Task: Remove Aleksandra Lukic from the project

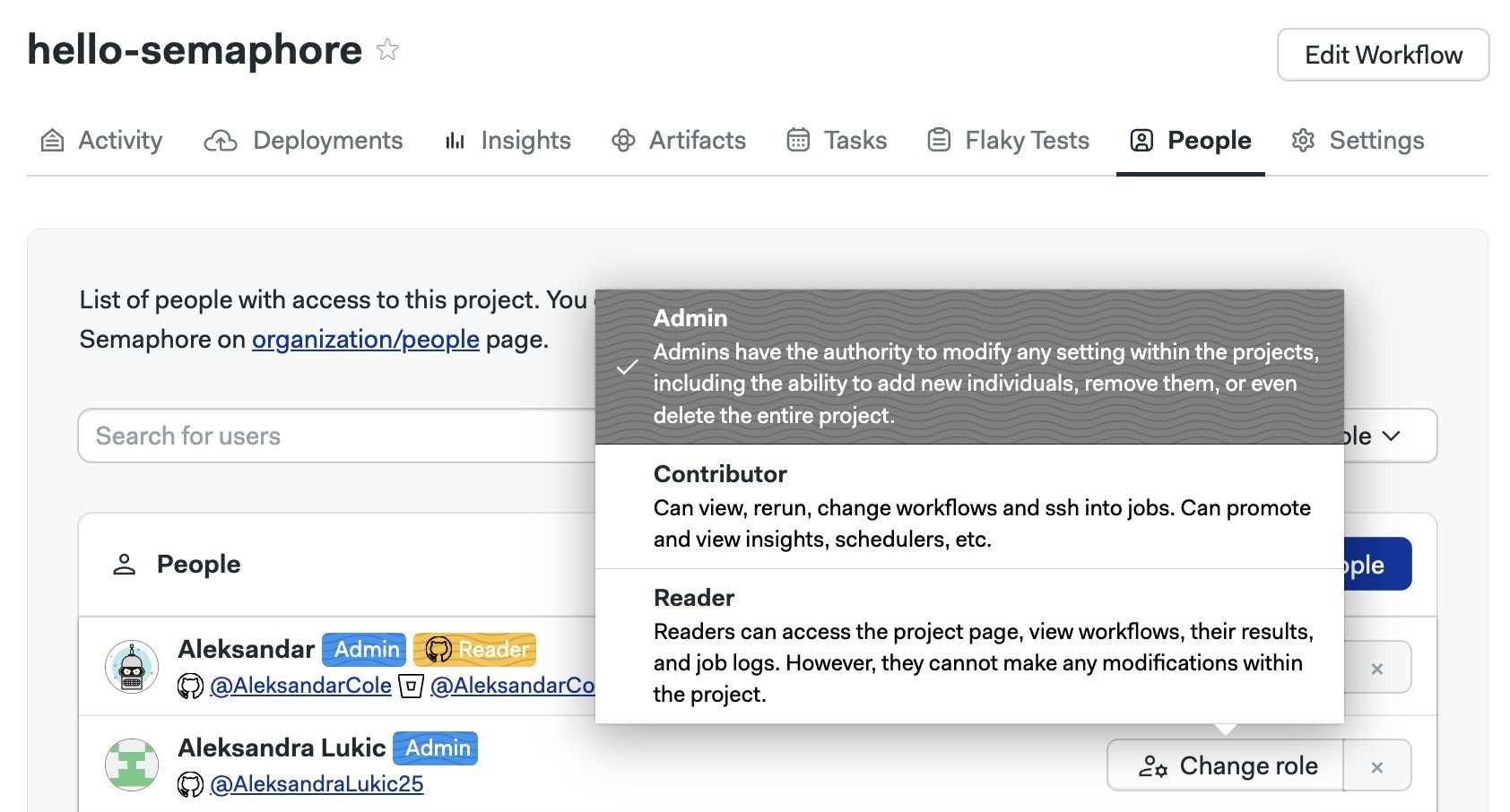Action: point(1377,767)
